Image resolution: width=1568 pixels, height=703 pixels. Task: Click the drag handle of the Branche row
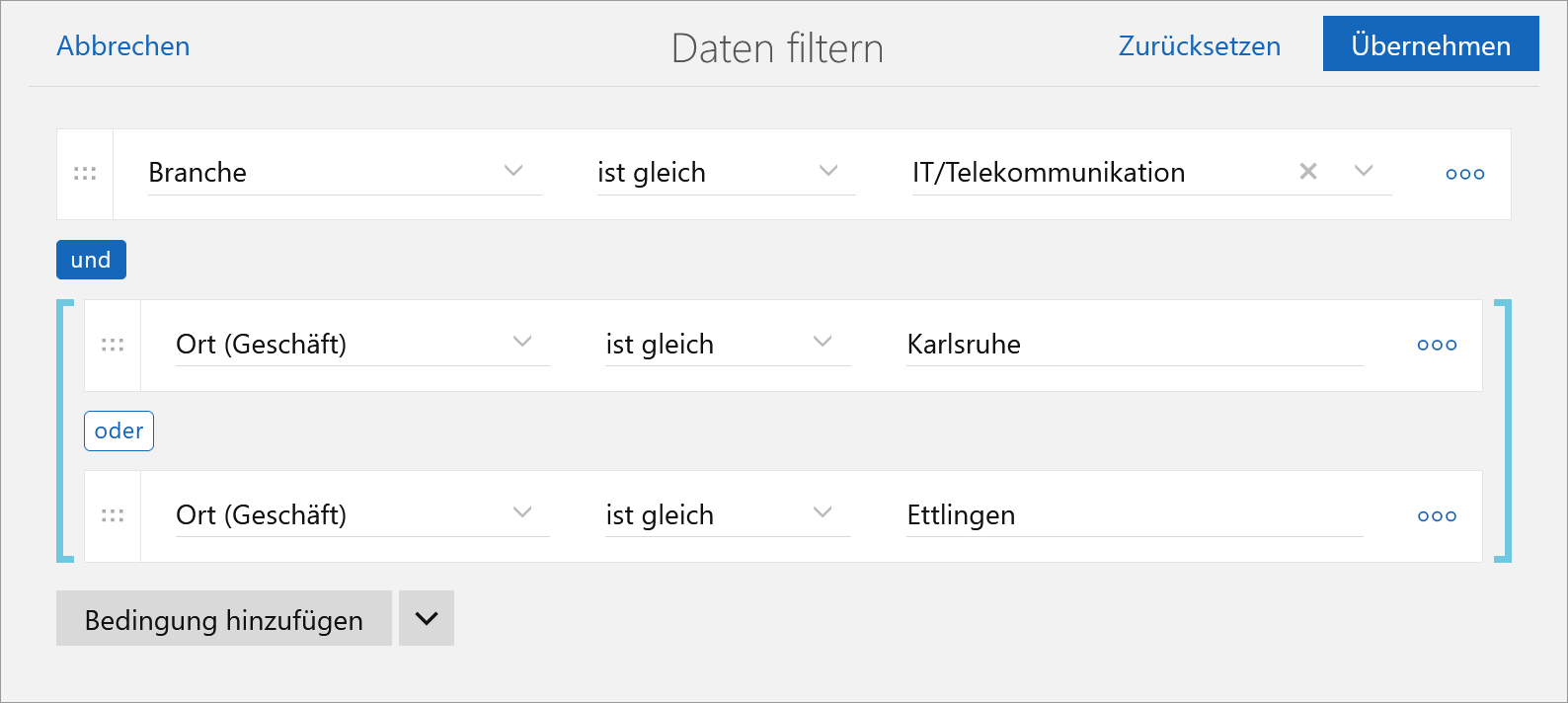[85, 174]
